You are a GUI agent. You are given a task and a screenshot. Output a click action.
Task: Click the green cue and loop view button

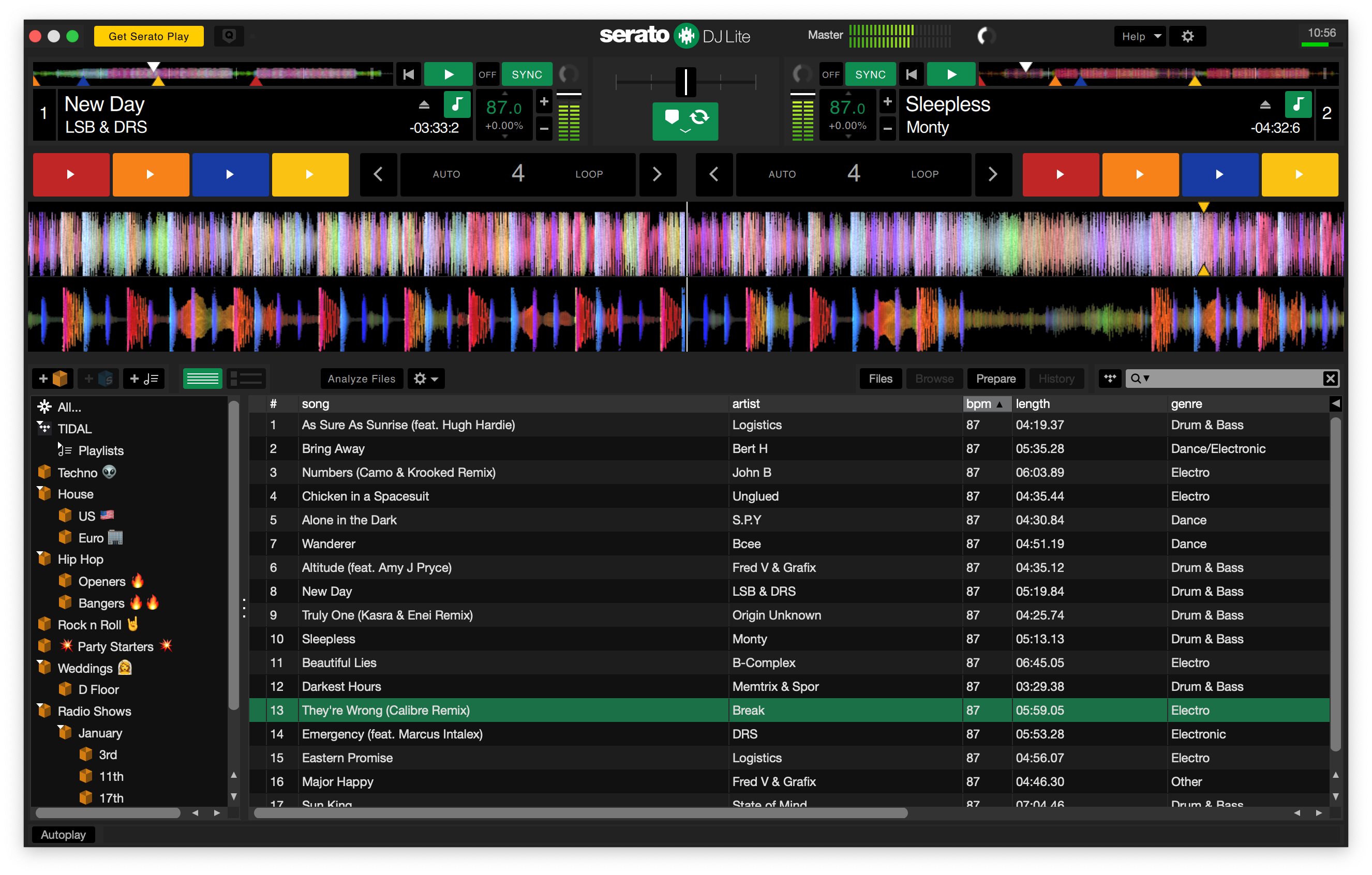tap(685, 121)
